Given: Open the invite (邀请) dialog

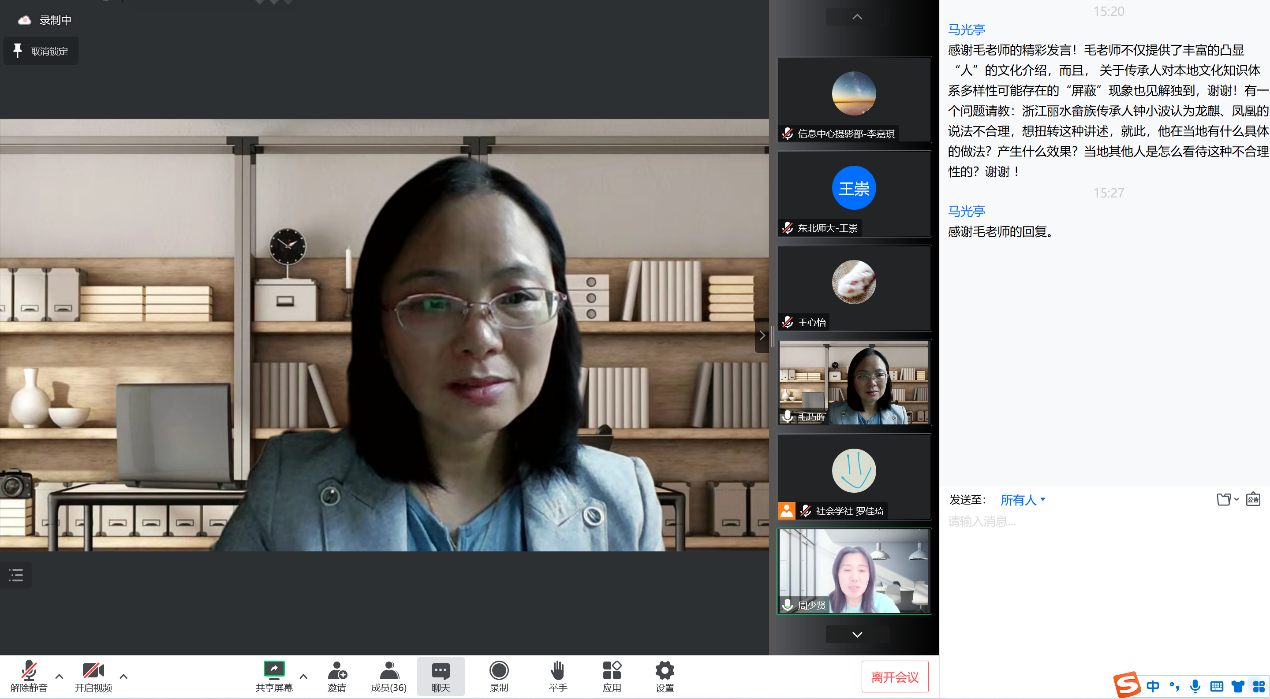Looking at the screenshot, I should (337, 676).
